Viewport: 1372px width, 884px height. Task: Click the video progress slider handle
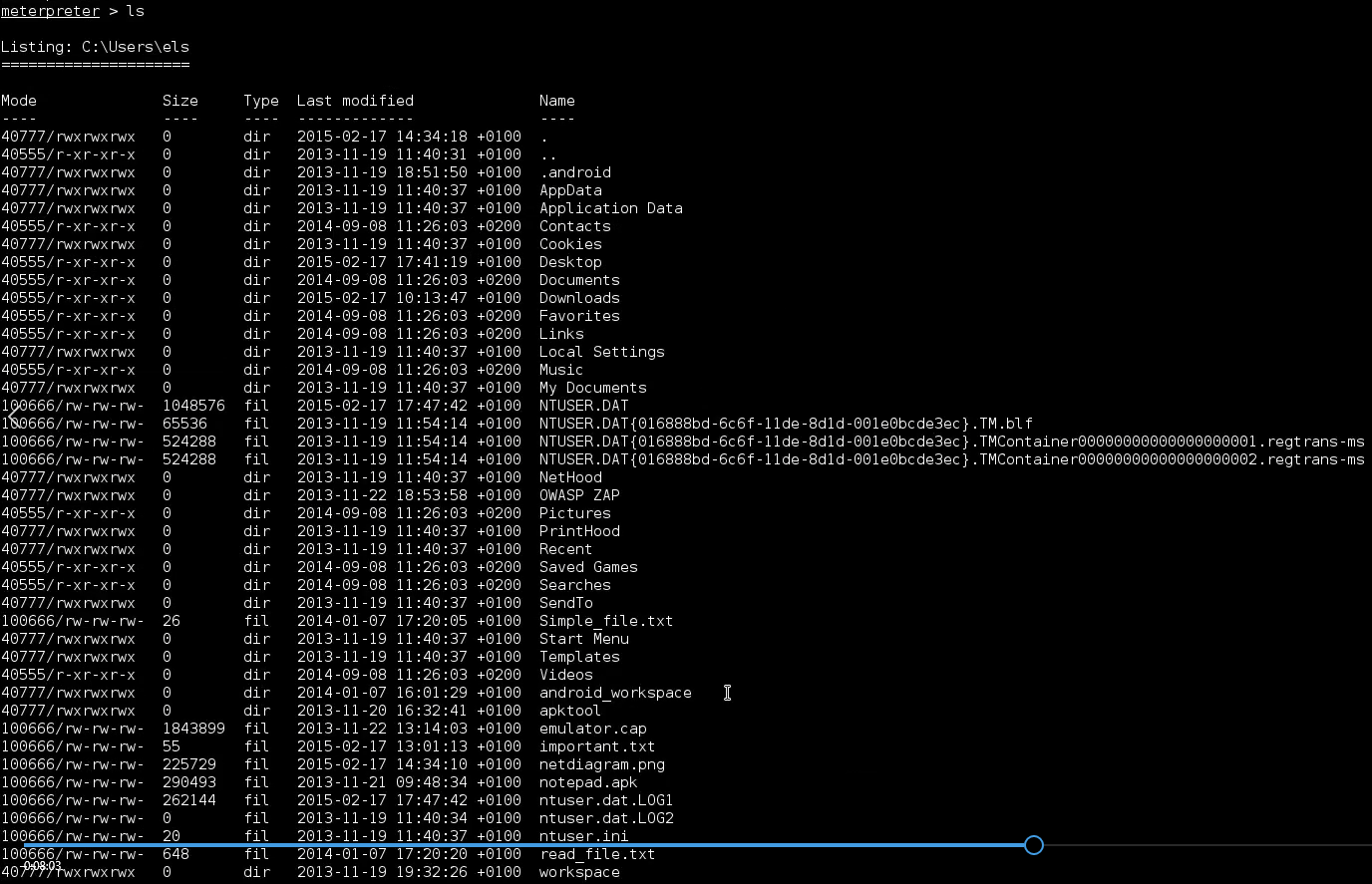coord(1034,845)
